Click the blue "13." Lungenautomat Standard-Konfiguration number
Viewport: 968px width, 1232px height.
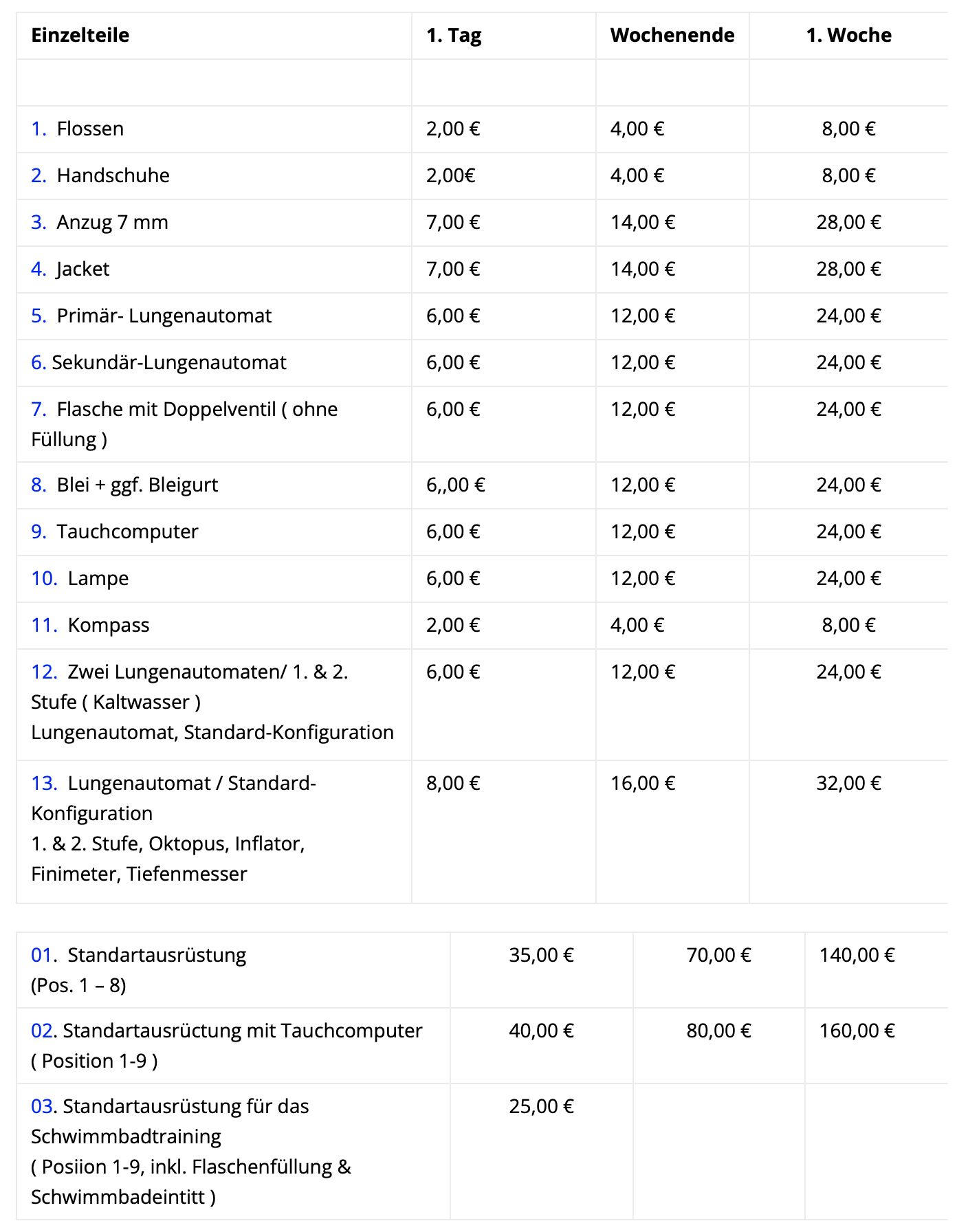44,784
